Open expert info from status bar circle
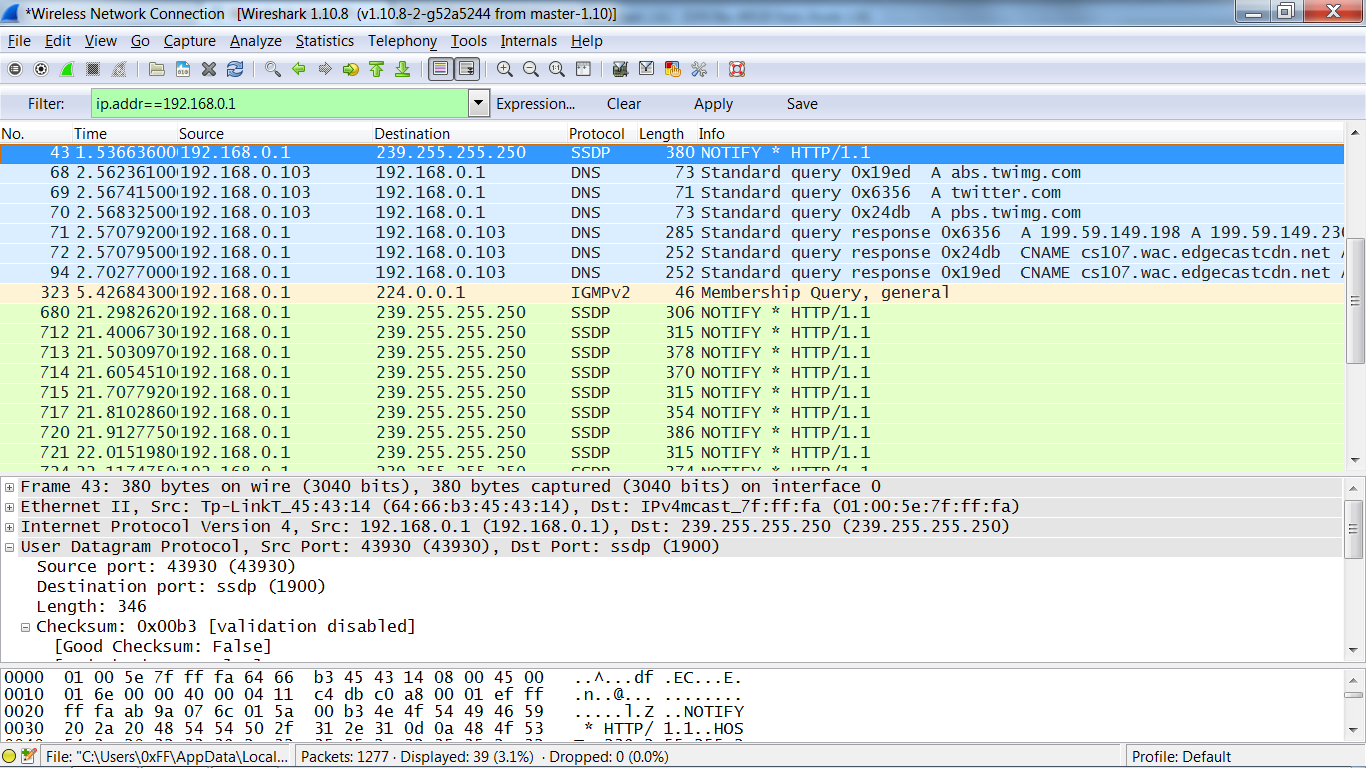The height and width of the screenshot is (772, 1366). [9, 757]
